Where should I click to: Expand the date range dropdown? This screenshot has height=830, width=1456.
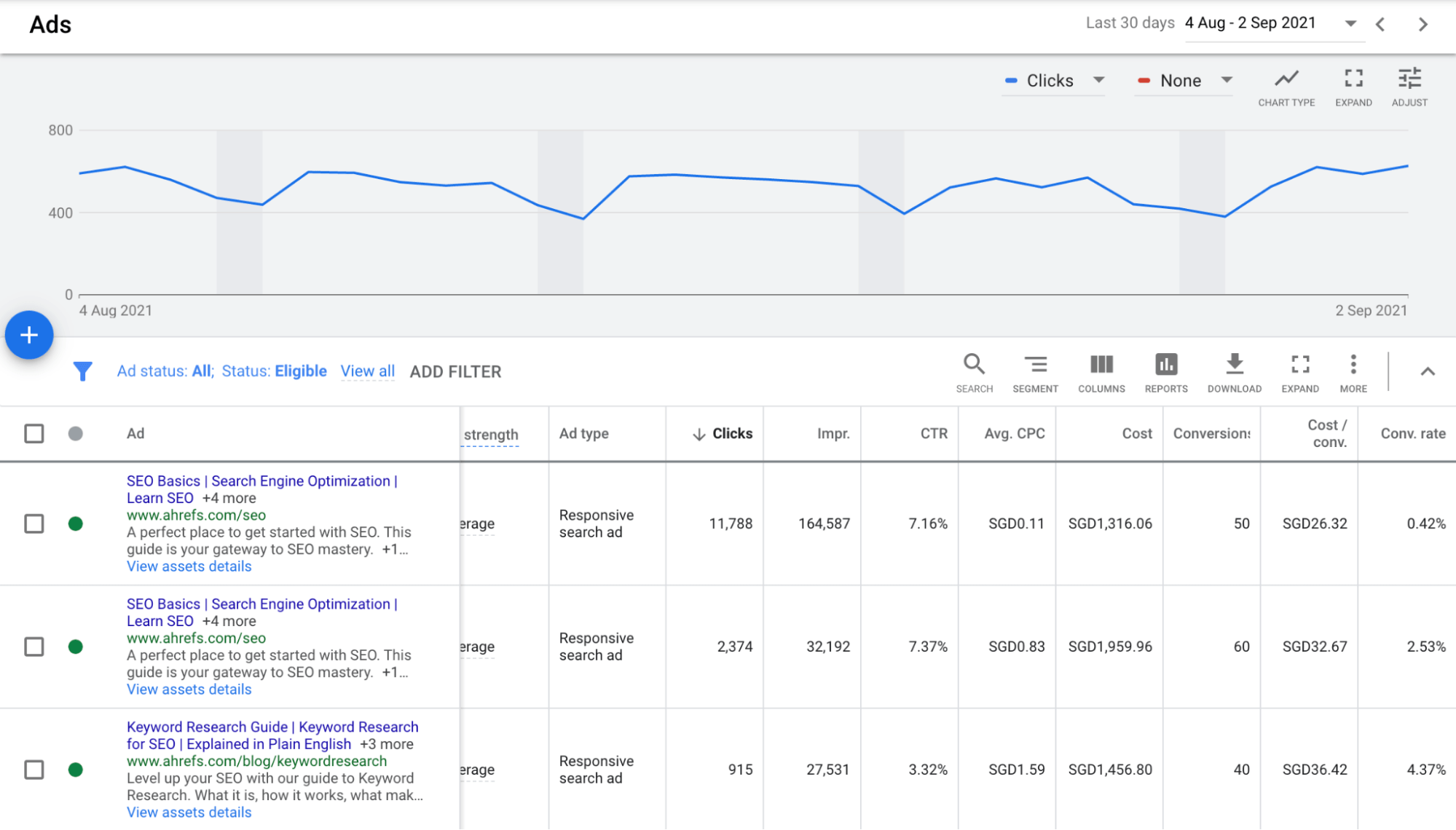[1350, 23]
